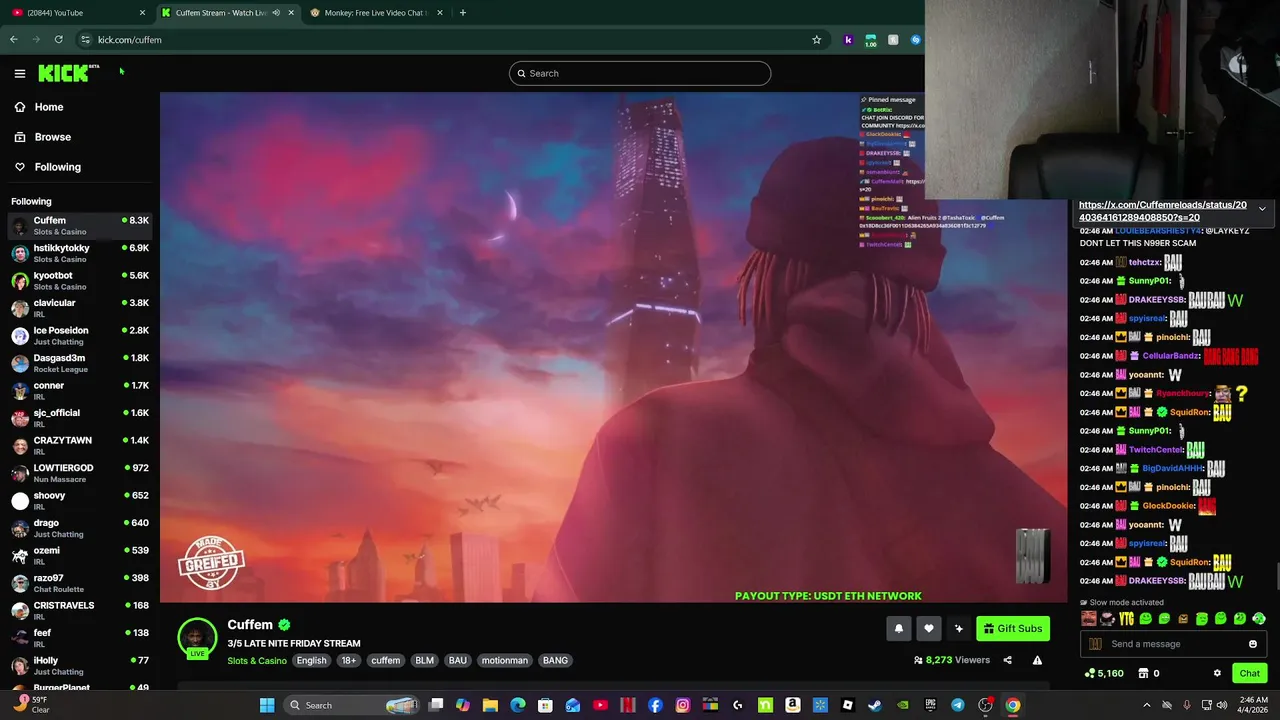Click the Slots & Casino category link

pyautogui.click(x=257, y=661)
